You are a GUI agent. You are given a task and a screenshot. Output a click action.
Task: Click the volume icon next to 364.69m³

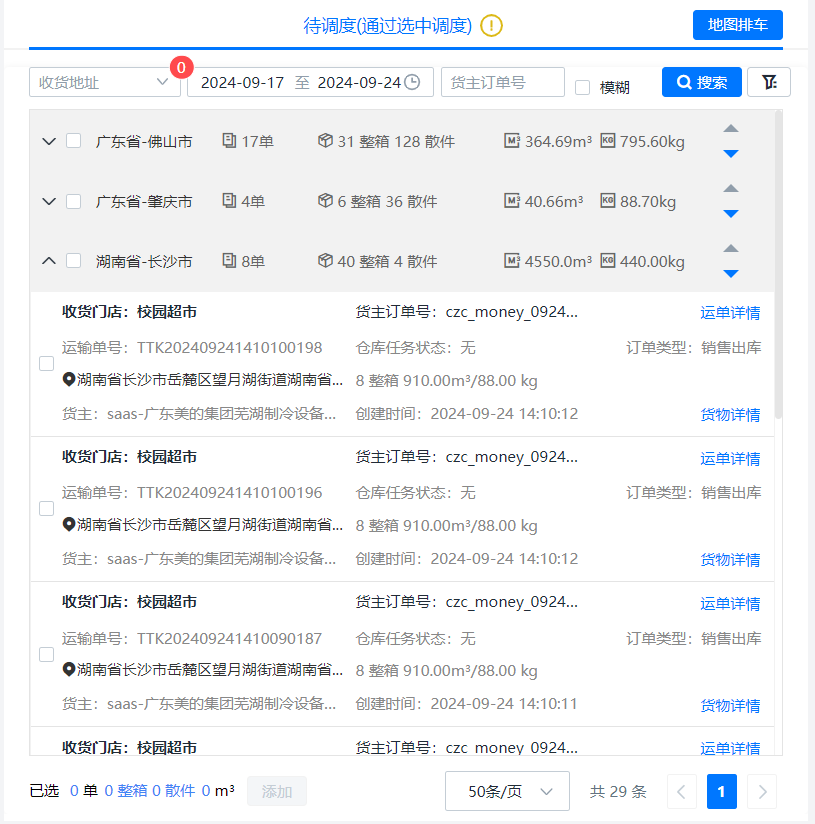512,141
